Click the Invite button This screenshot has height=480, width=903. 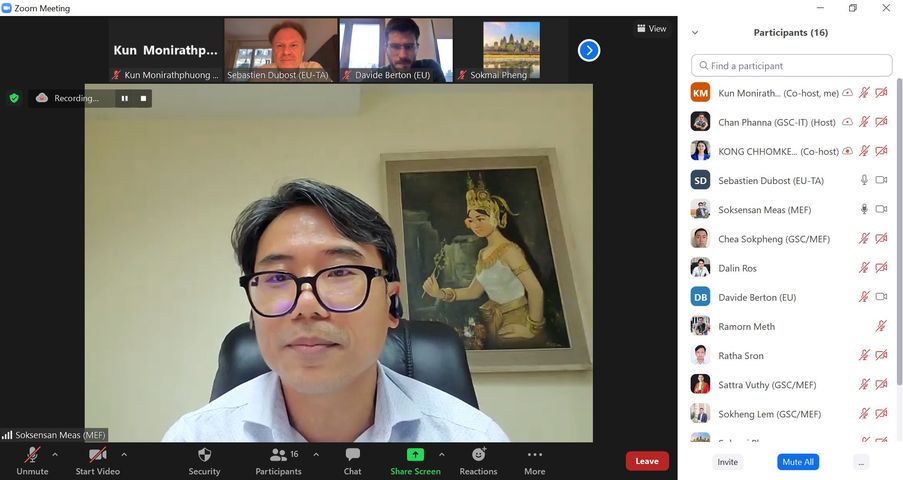[x=727, y=462]
